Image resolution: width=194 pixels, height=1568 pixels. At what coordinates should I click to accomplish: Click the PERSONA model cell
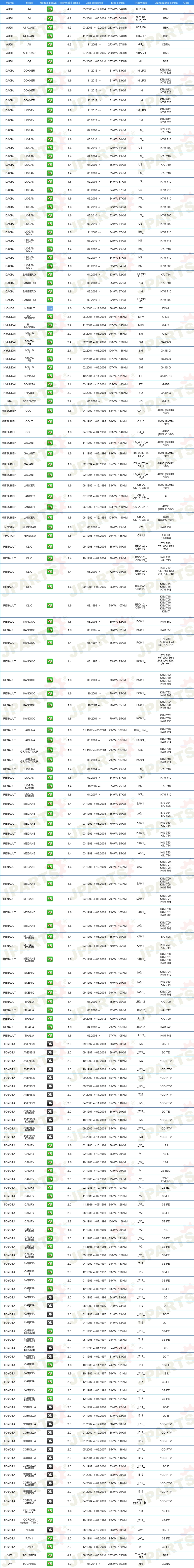[29, 536]
